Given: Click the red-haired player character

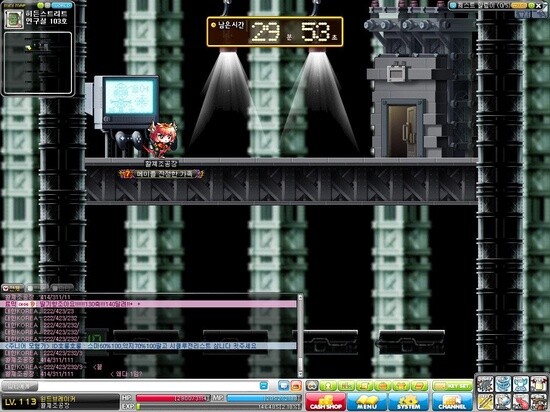Looking at the screenshot, I should (162, 140).
